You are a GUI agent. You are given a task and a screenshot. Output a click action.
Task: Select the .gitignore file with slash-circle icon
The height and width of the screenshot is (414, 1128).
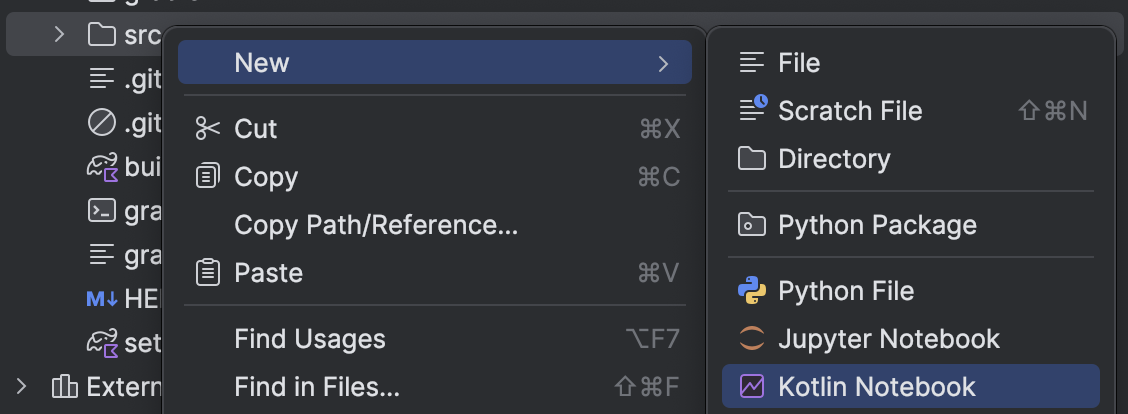pyautogui.click(x=124, y=124)
